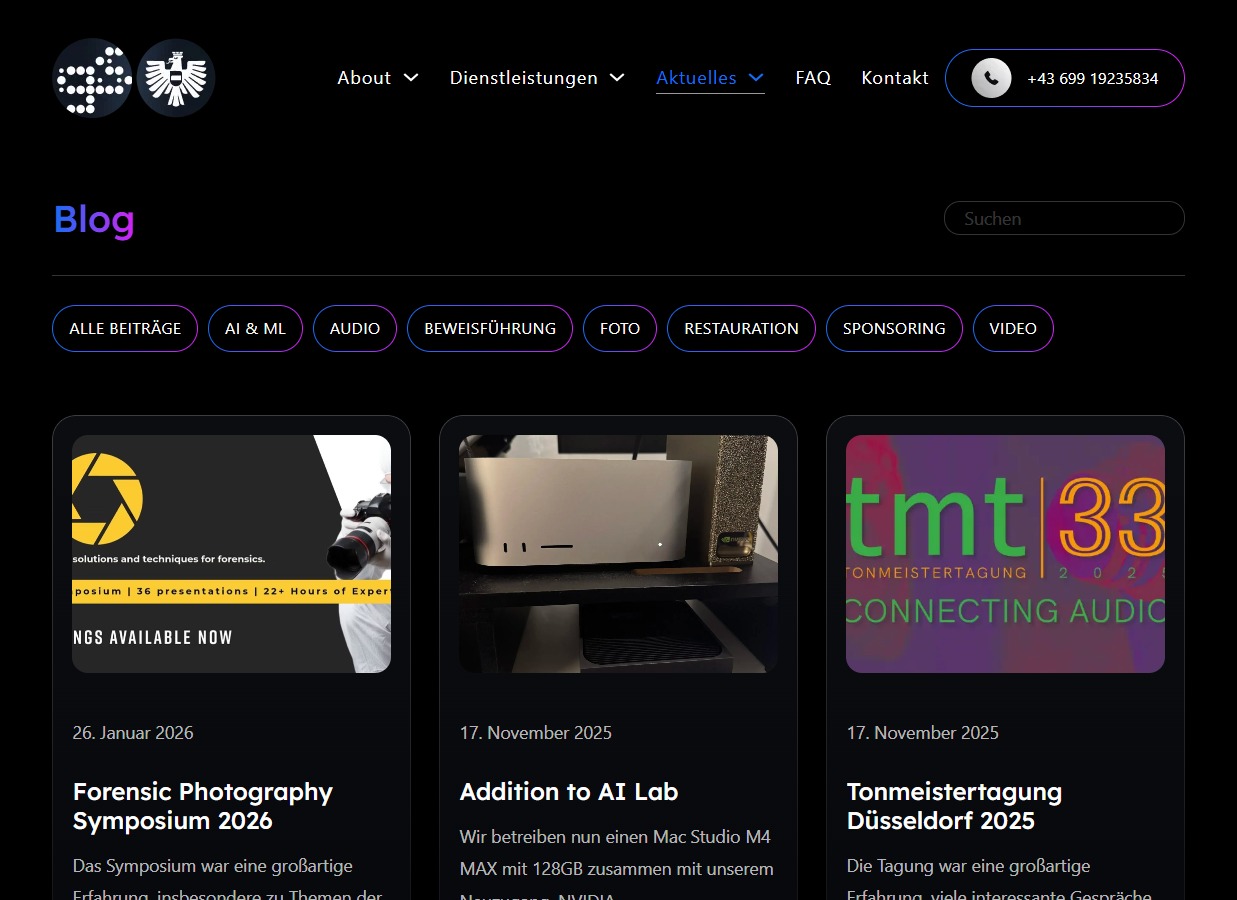This screenshot has height=900, width=1237.
Task: Show Restauration category posts
Action: [741, 328]
